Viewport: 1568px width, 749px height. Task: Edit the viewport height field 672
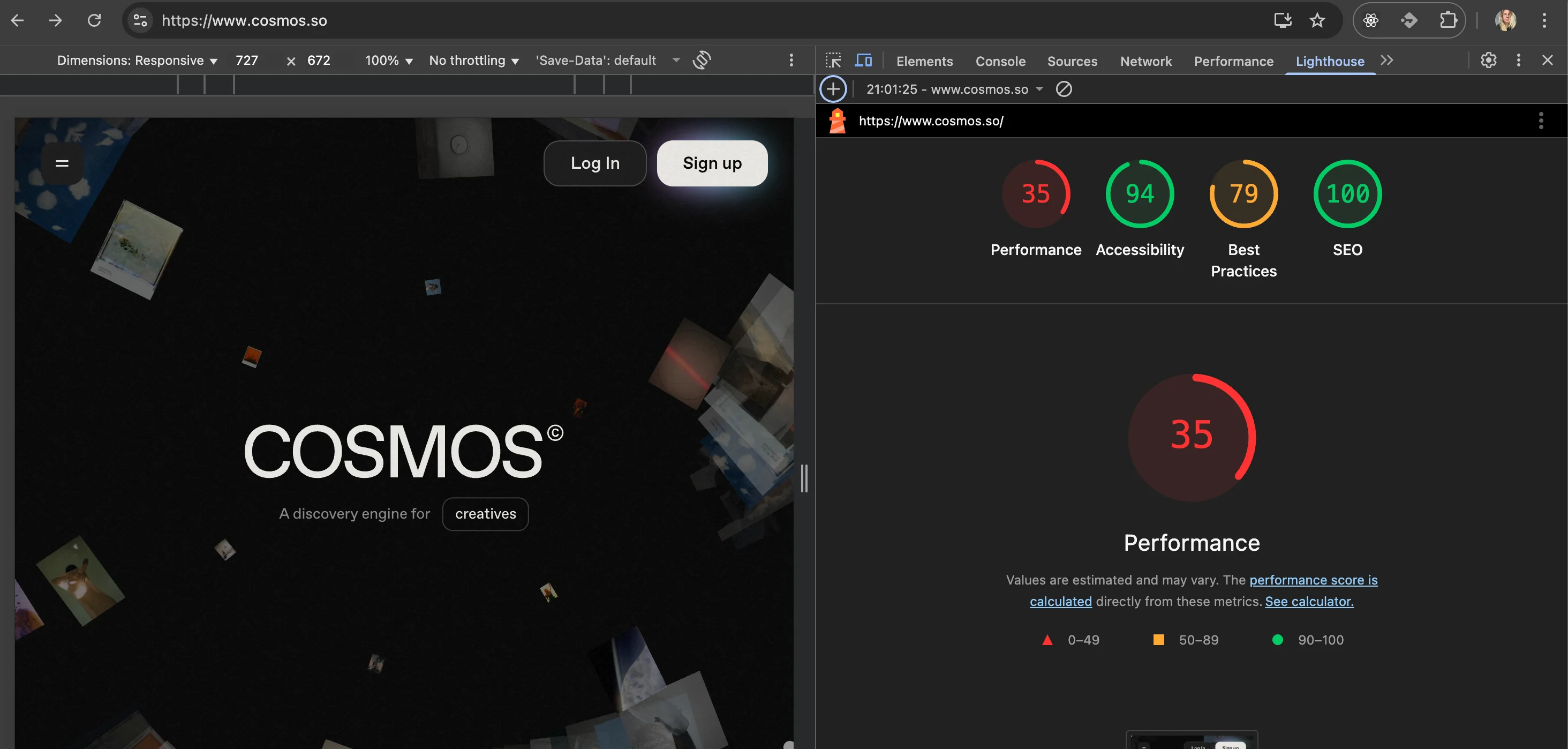tap(318, 61)
